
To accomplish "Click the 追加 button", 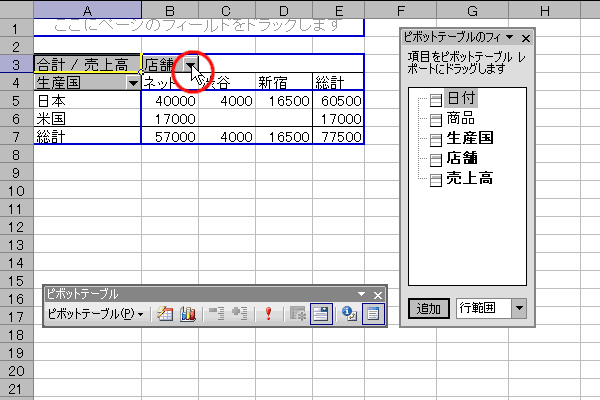I will [429, 309].
